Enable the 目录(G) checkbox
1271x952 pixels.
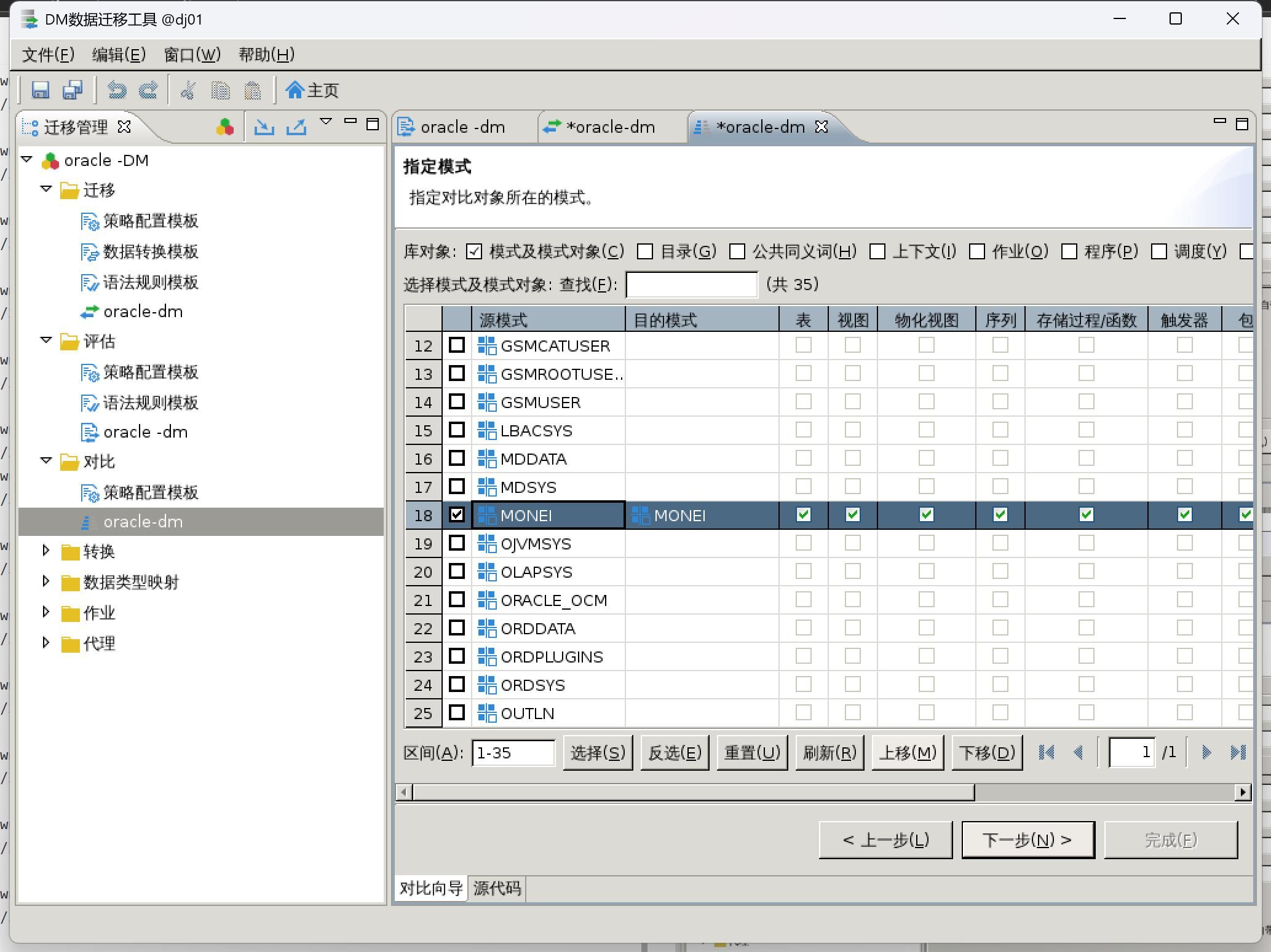pyautogui.click(x=645, y=251)
